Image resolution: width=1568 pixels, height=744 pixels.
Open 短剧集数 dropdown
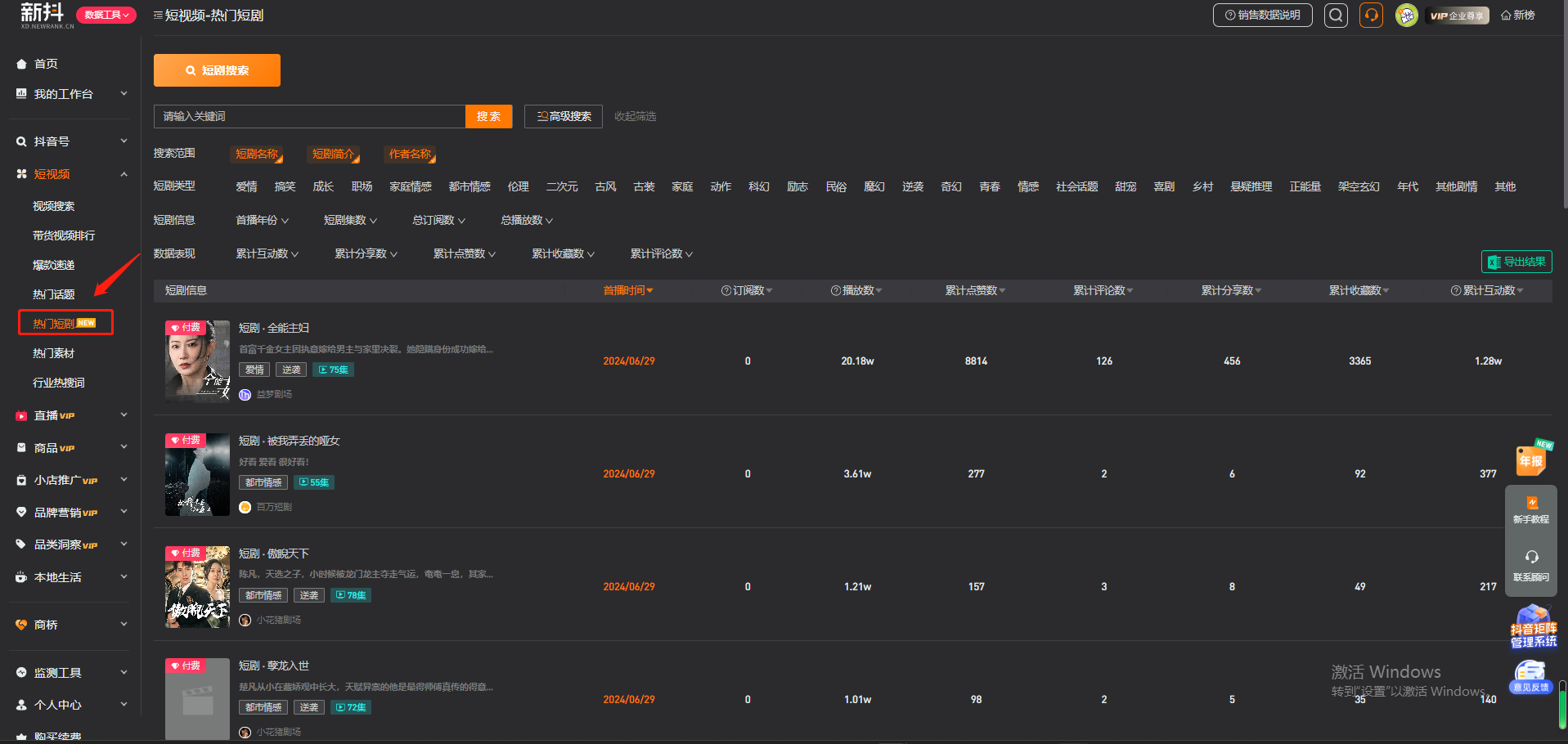(x=350, y=220)
